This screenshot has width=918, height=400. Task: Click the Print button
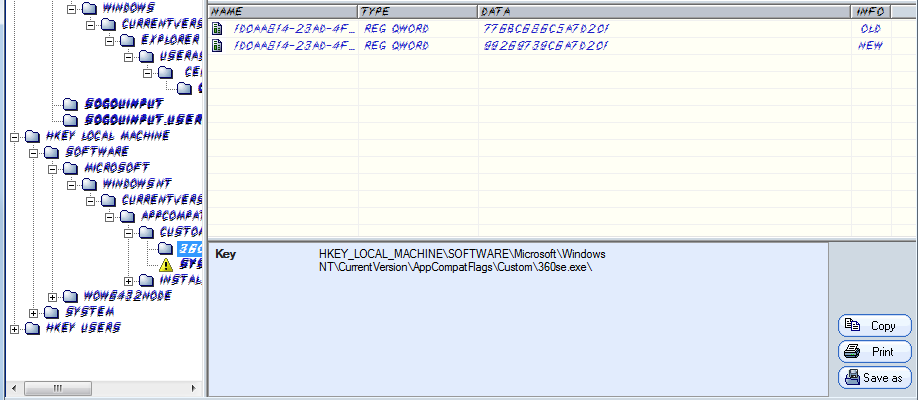pyautogui.click(x=875, y=352)
